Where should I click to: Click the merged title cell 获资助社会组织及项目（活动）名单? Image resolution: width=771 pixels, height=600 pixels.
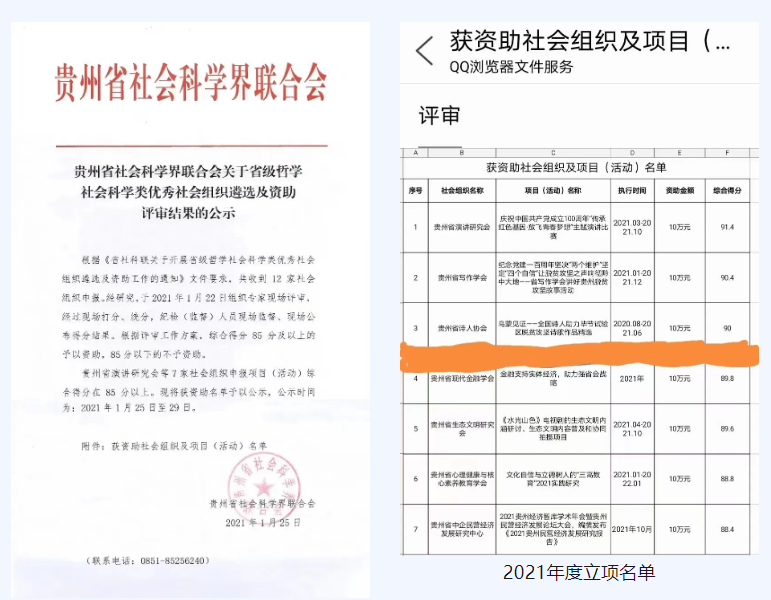575,167
